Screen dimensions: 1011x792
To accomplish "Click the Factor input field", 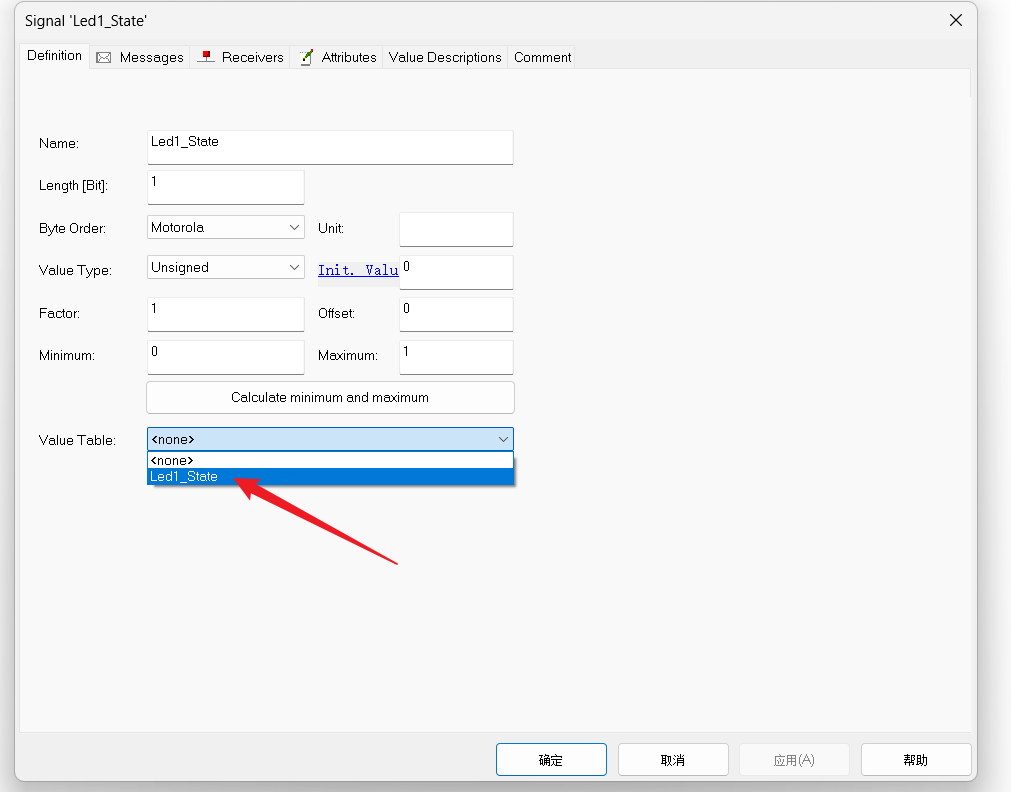I will point(226,314).
